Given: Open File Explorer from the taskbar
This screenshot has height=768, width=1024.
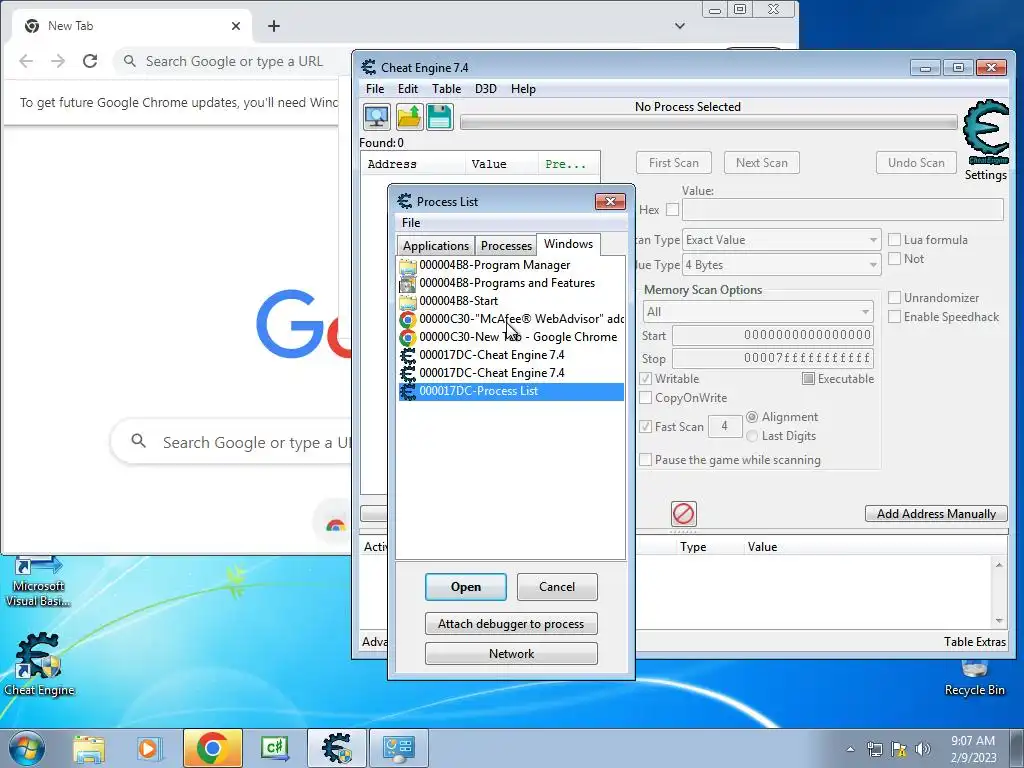Looking at the screenshot, I should pyautogui.click(x=89, y=748).
